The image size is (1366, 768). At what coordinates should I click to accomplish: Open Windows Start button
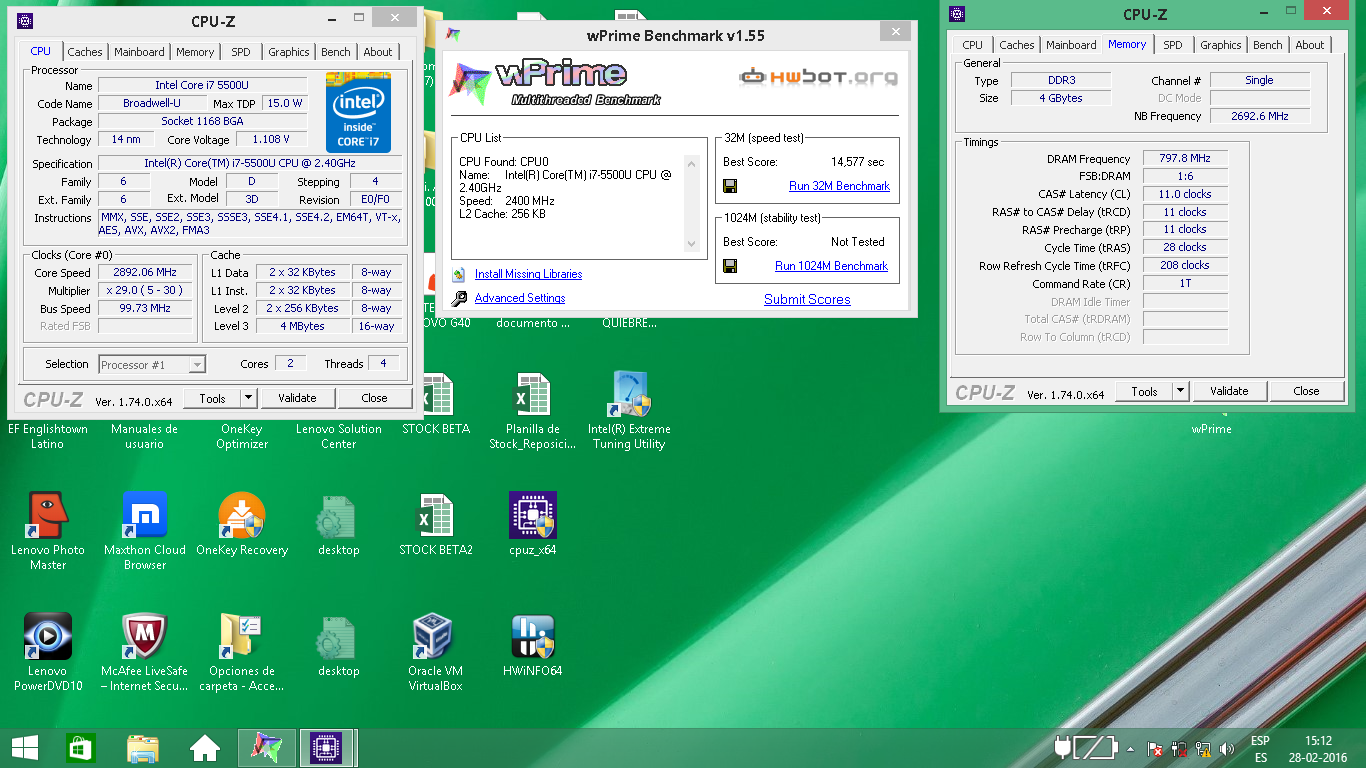[x=24, y=748]
